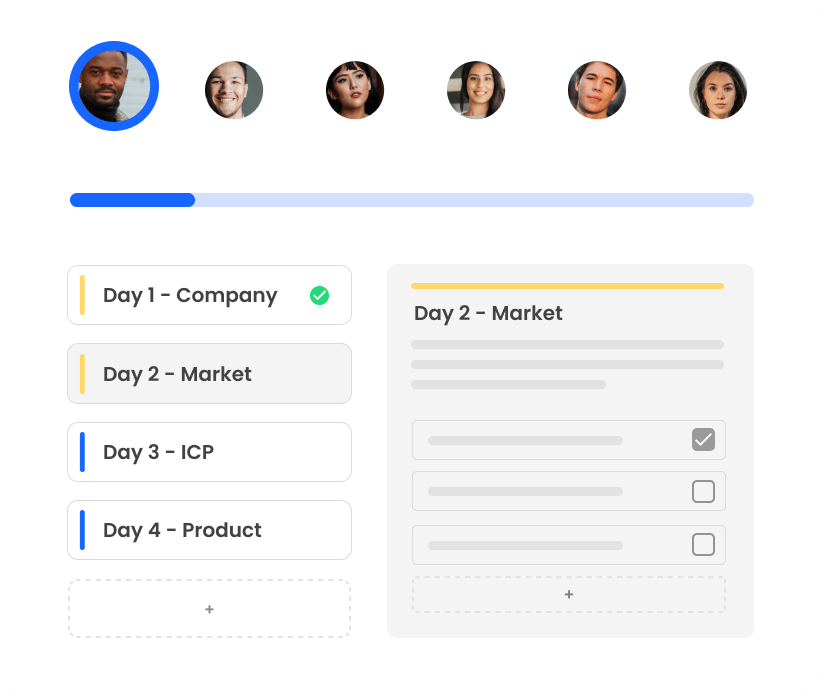Select the avatar with the blue ring
The height and width of the screenshot is (691, 819).
tap(114, 86)
